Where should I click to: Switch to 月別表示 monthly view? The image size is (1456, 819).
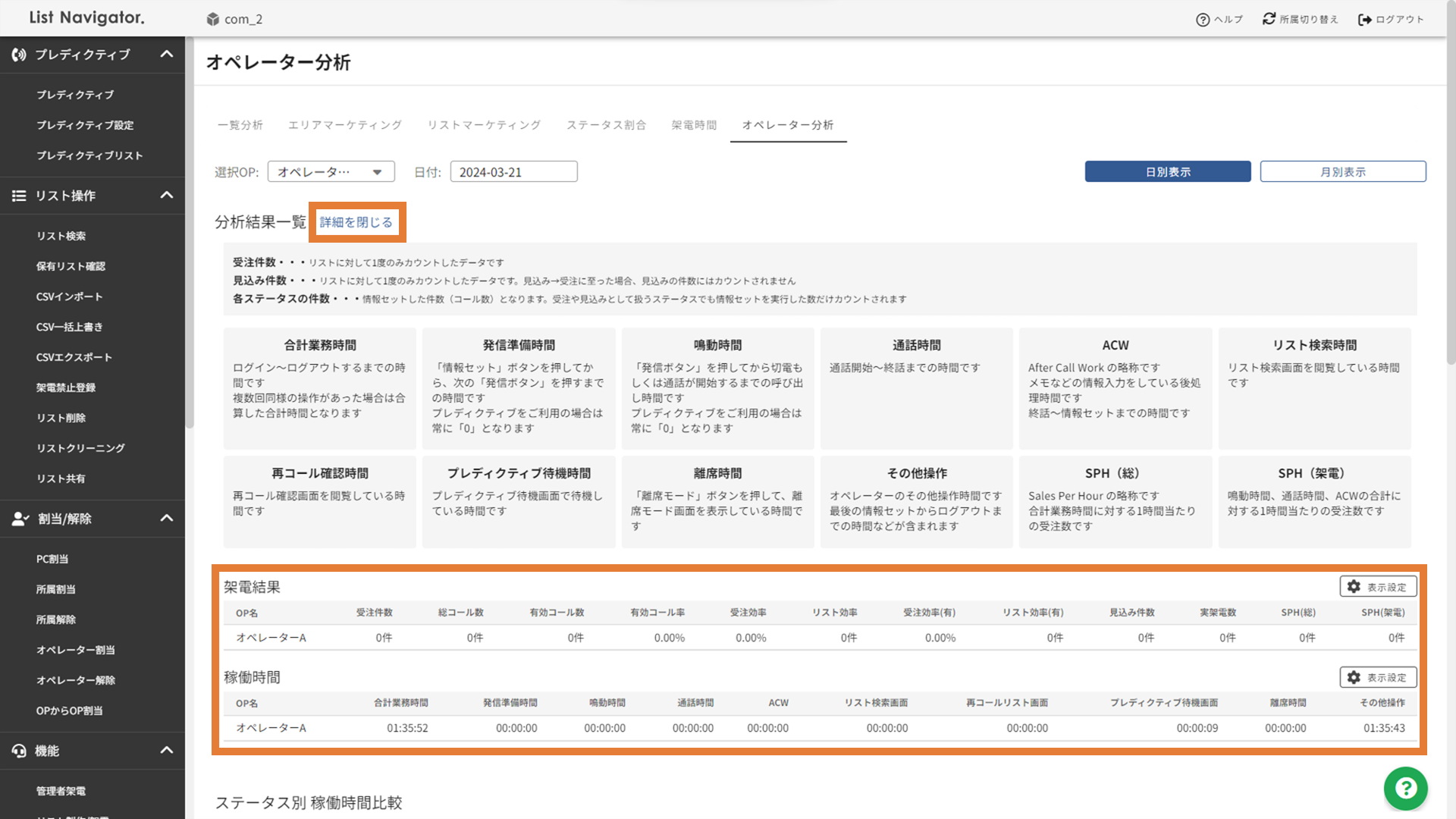click(x=1342, y=172)
